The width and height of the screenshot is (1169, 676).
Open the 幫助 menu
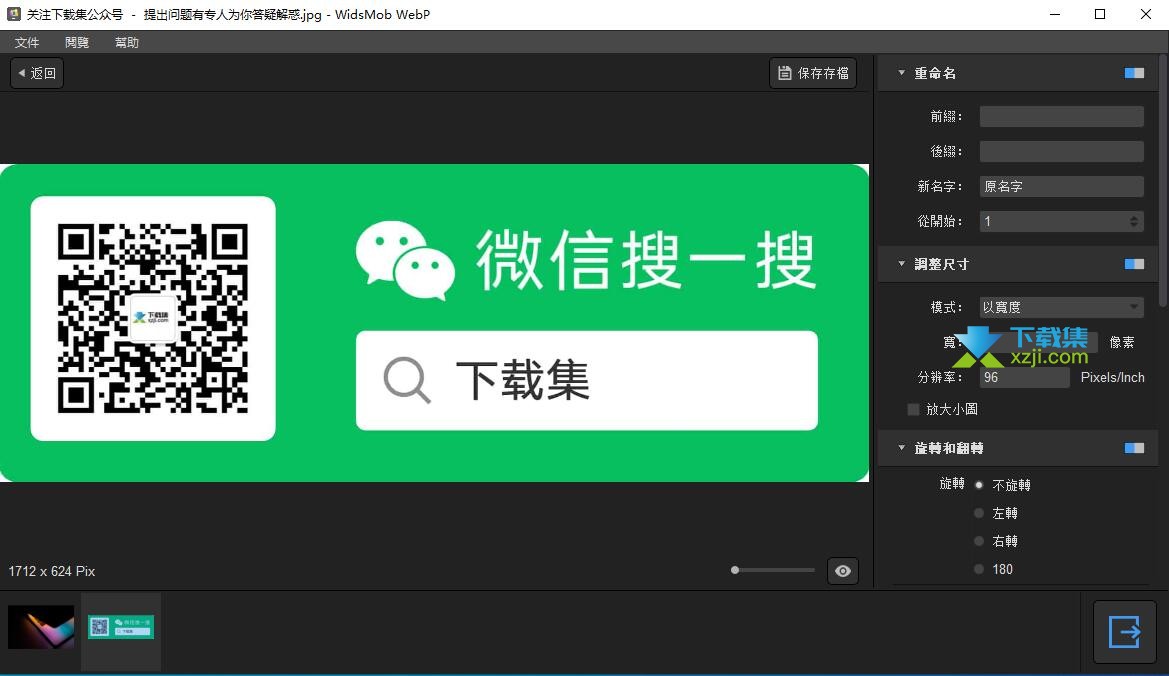coord(127,42)
